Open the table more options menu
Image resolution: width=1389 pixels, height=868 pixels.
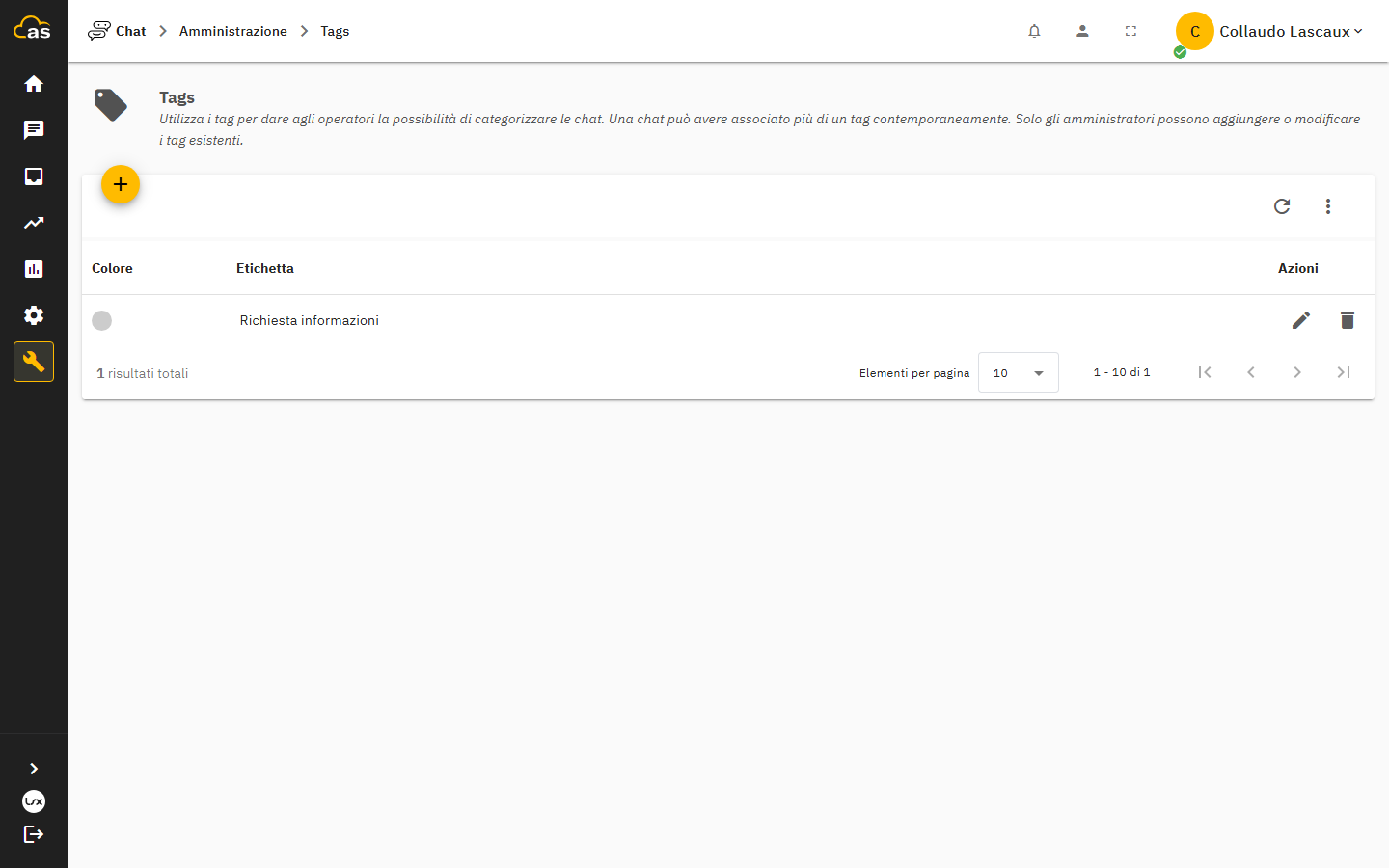click(x=1328, y=206)
